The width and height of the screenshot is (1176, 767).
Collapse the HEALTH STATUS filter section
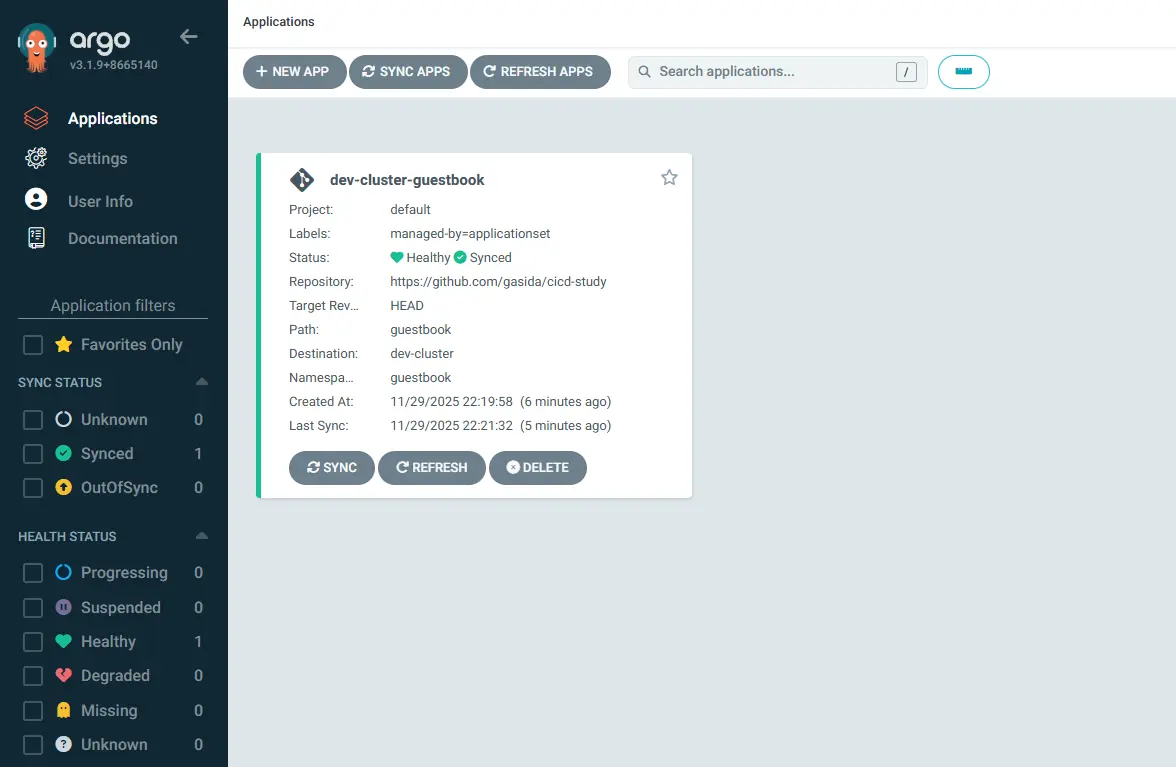200,536
